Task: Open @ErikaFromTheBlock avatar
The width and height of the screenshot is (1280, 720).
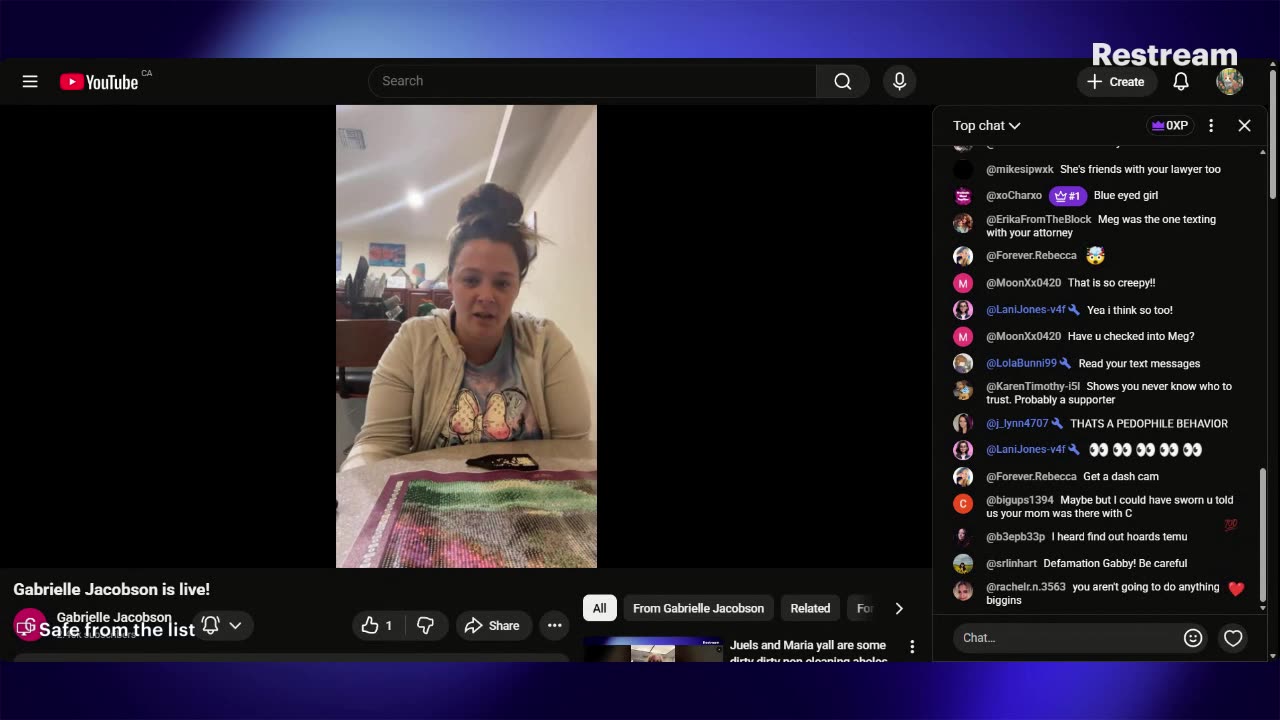Action: click(x=963, y=224)
